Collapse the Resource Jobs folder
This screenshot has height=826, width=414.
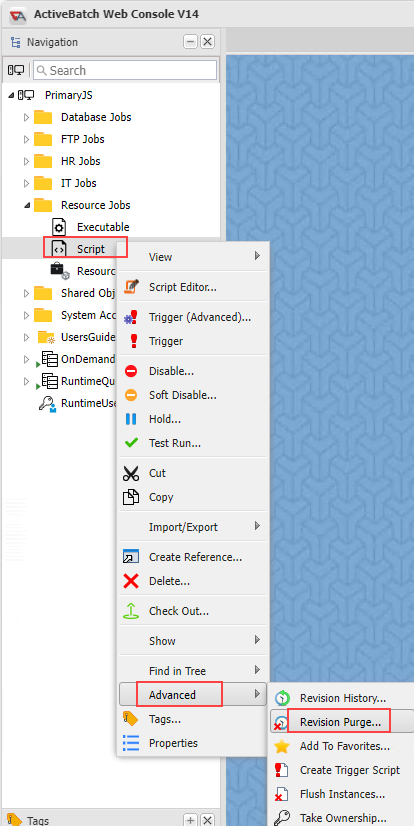pyautogui.click(x=26, y=205)
